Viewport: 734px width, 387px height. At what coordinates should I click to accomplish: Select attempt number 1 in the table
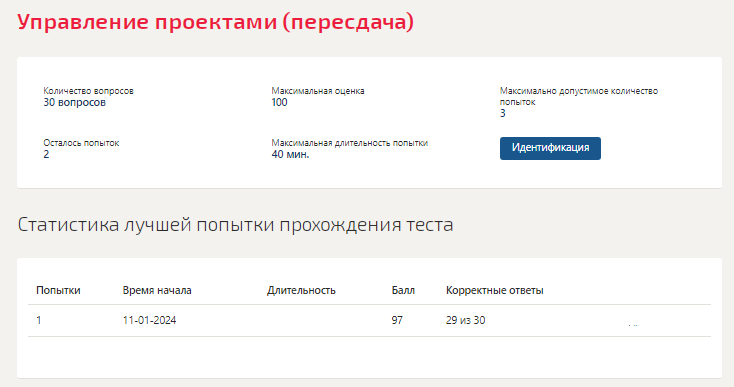(38, 320)
